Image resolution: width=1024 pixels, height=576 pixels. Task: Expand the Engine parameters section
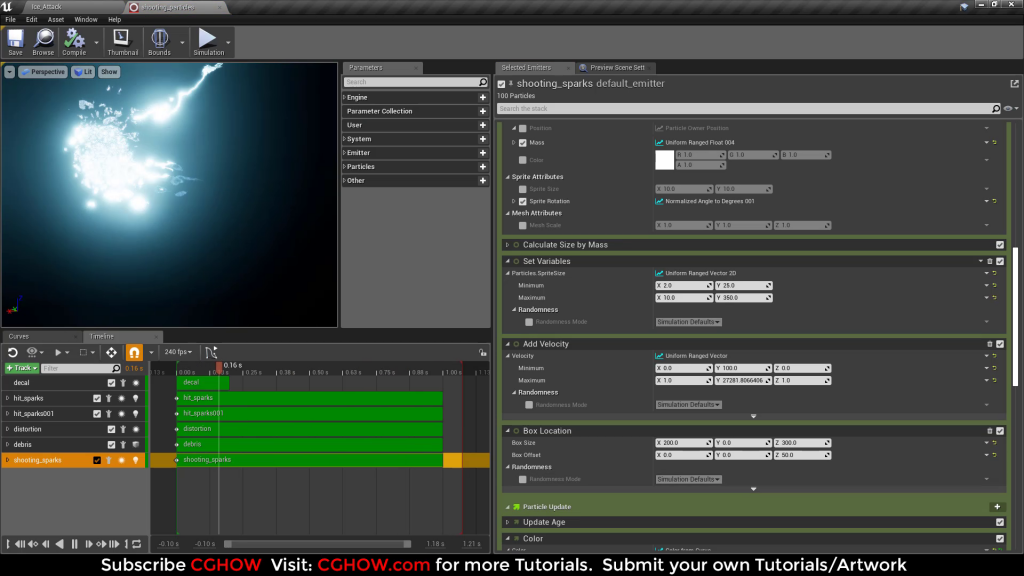pos(344,97)
